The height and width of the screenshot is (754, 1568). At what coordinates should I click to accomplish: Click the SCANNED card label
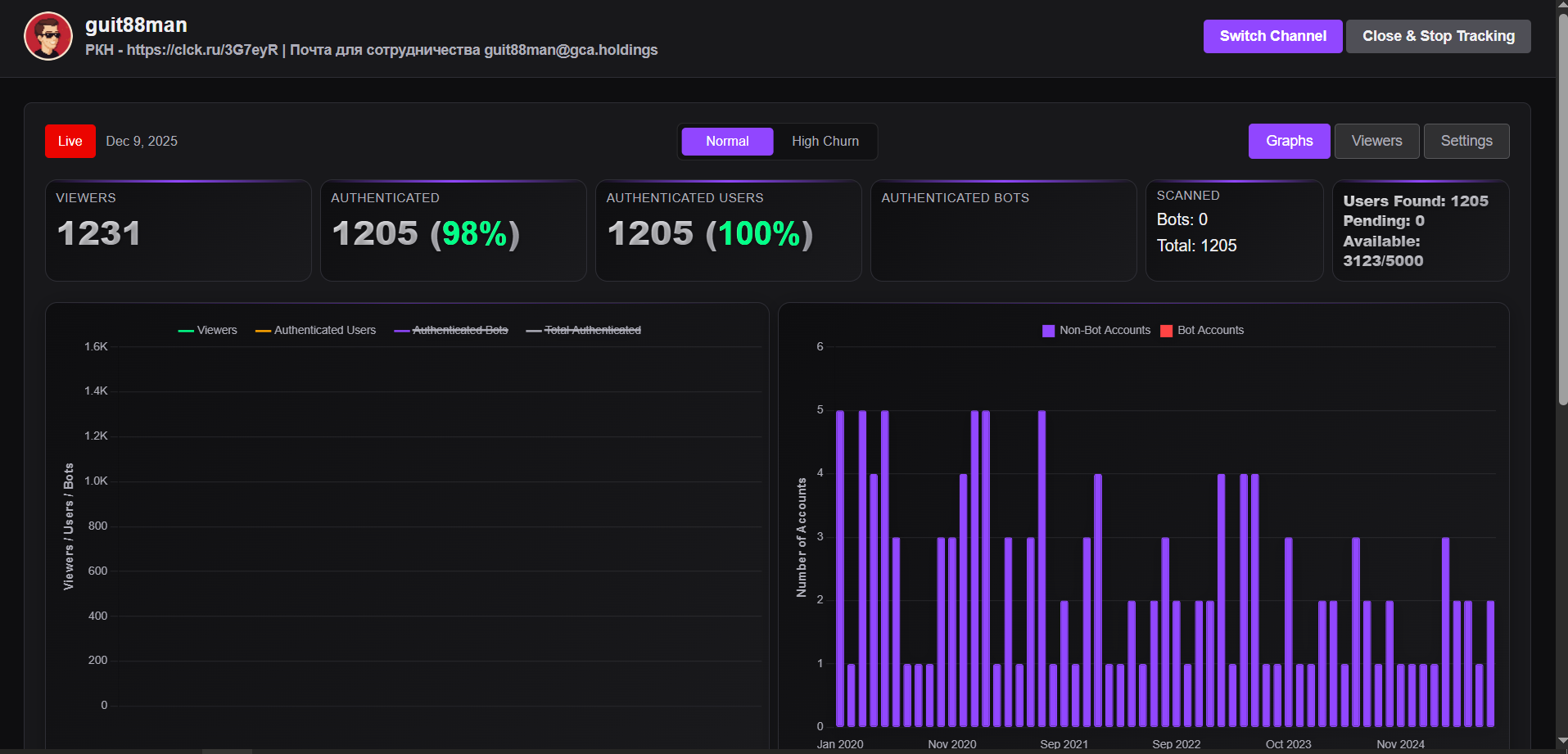1188,196
